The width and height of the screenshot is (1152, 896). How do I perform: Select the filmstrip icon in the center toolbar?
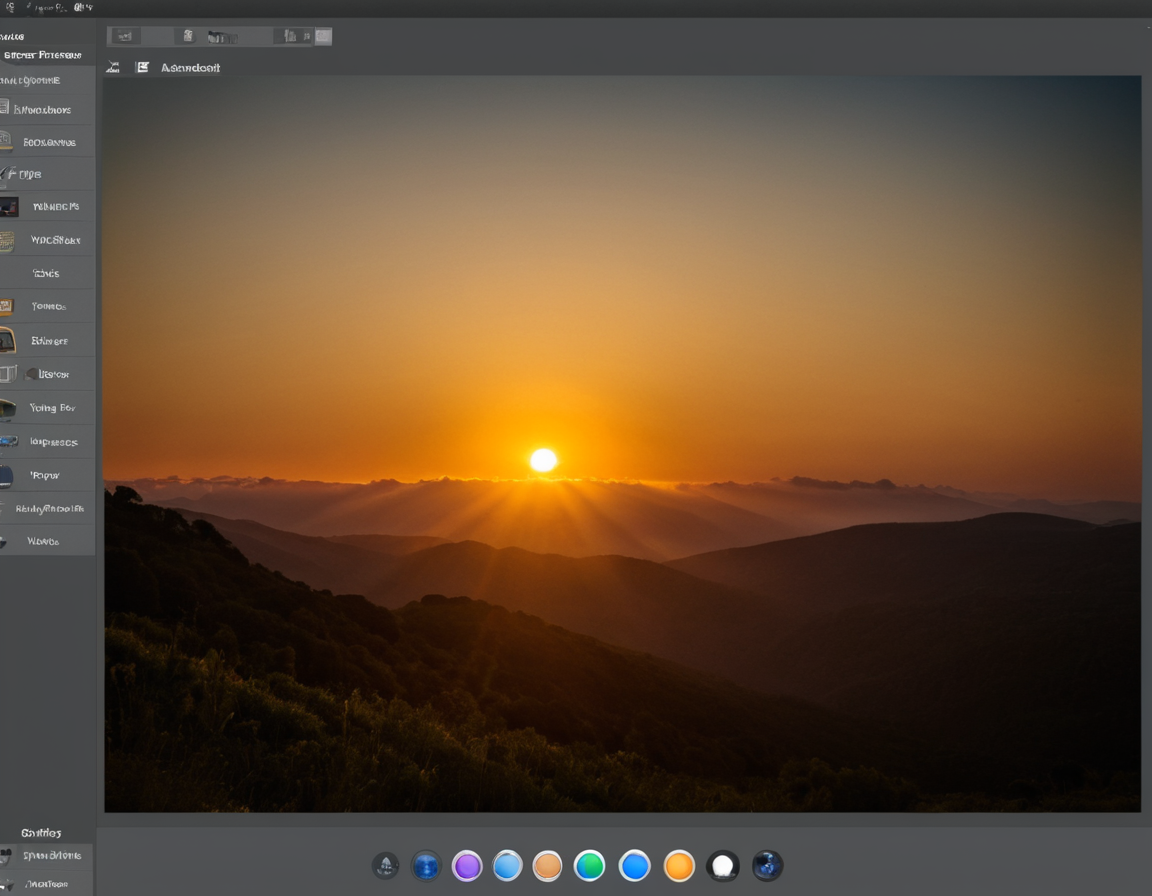coord(220,37)
